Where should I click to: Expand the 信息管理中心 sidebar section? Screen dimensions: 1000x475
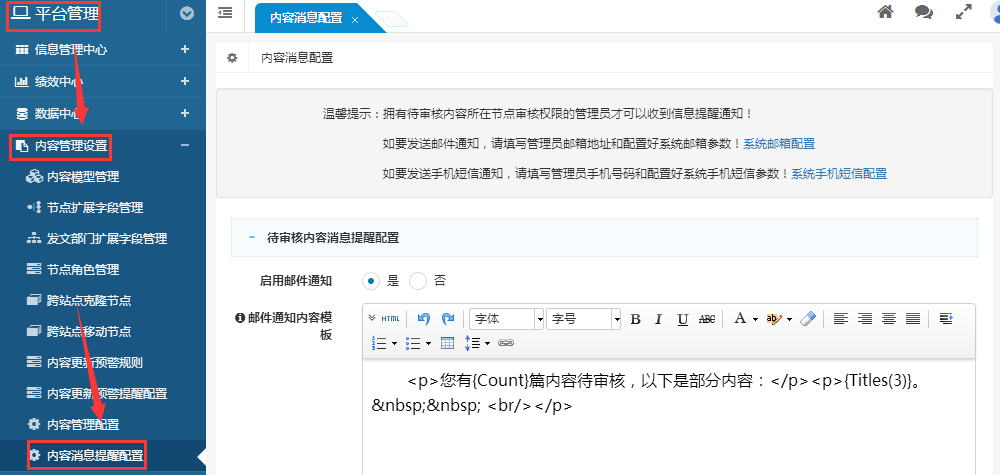pyautogui.click(x=100, y=49)
